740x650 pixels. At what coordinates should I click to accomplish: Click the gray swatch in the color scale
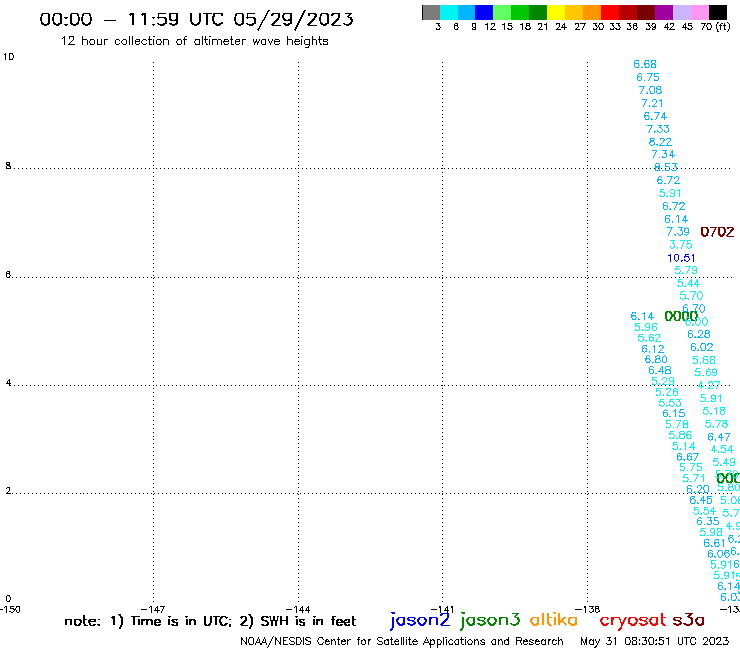coord(431,12)
